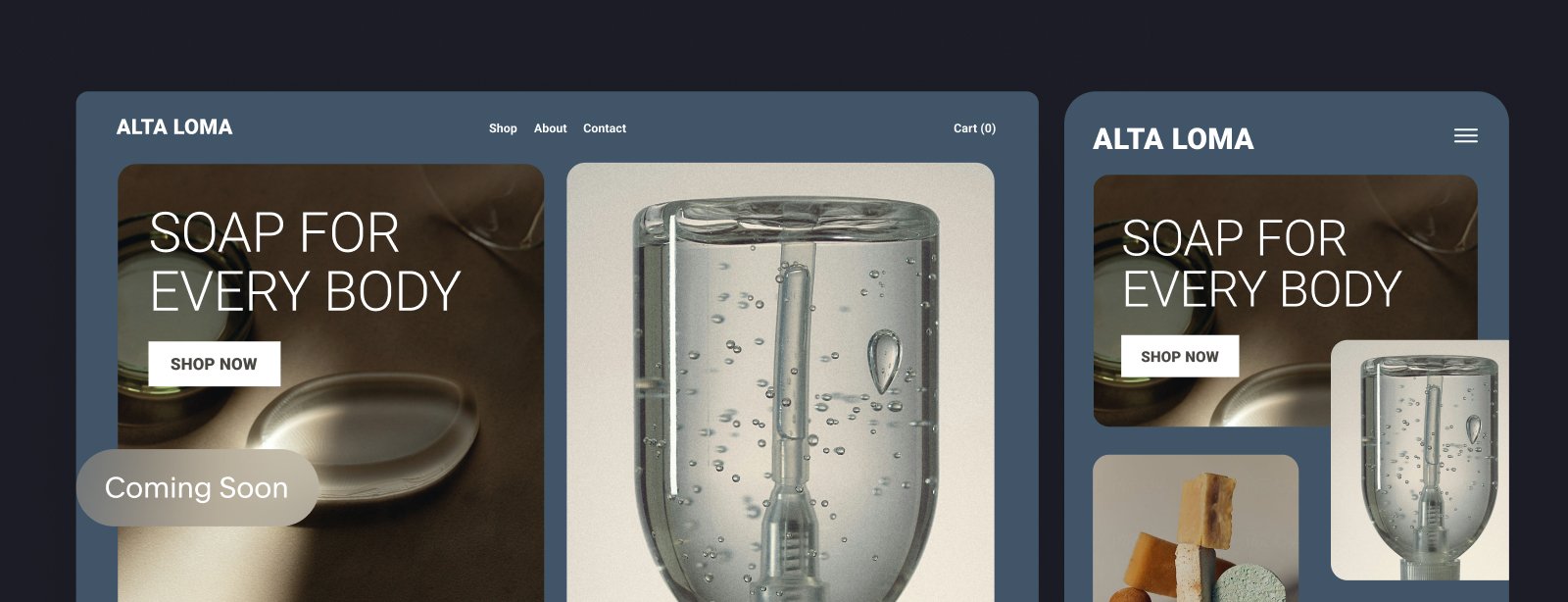Open Cart (0) in the header

coord(974,128)
